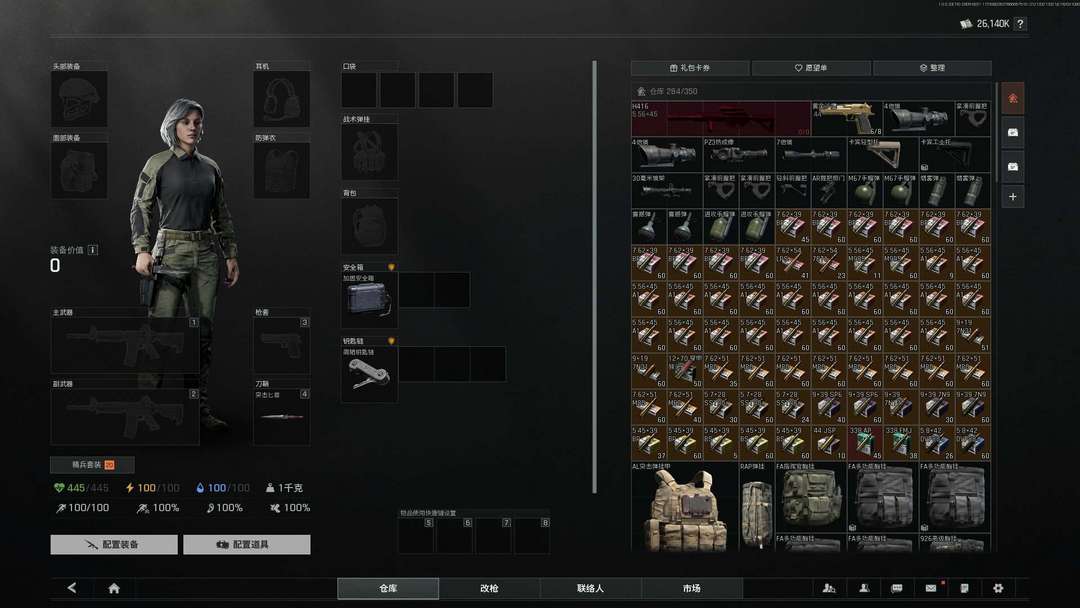Click the 礼包卡券 gift coupons button

pos(690,67)
